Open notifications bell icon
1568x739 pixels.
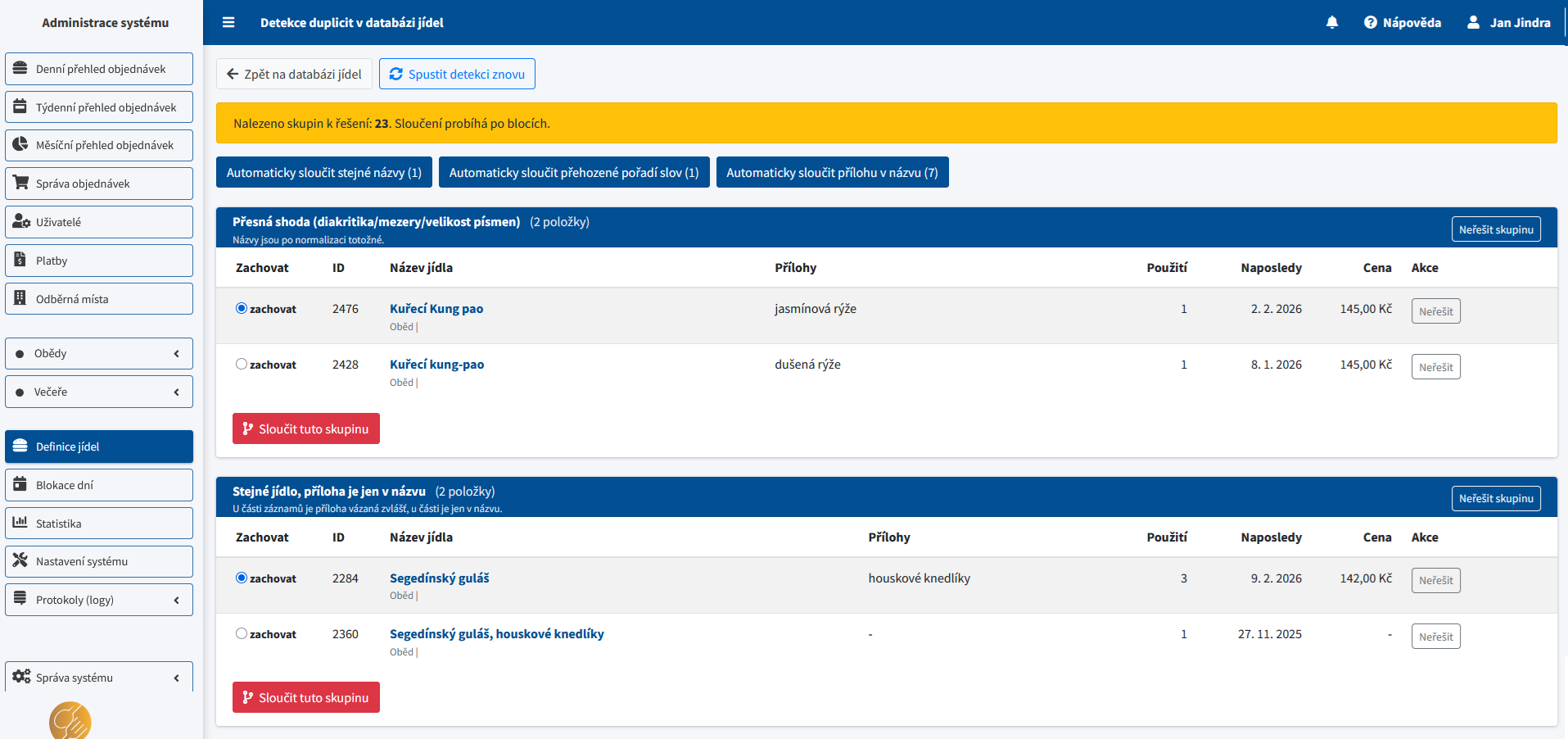pos(1332,22)
